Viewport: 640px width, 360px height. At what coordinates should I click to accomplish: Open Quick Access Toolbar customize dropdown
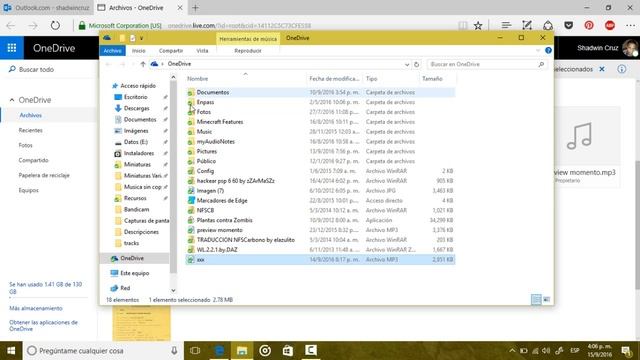point(142,38)
